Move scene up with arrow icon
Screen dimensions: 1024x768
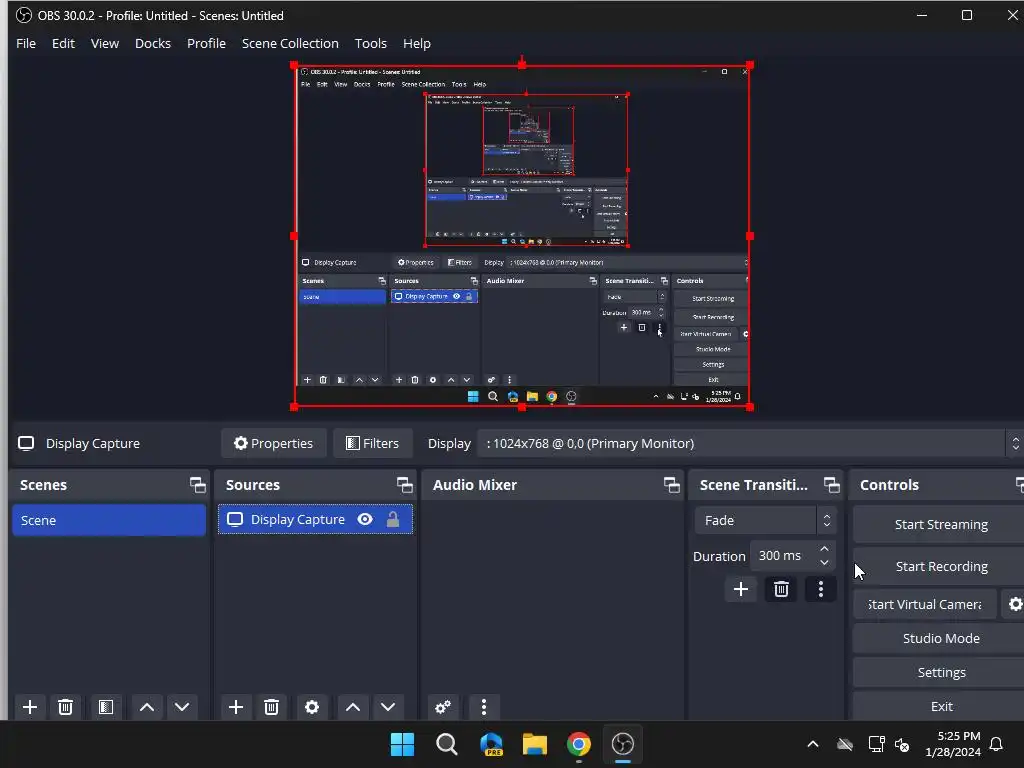[x=147, y=707]
